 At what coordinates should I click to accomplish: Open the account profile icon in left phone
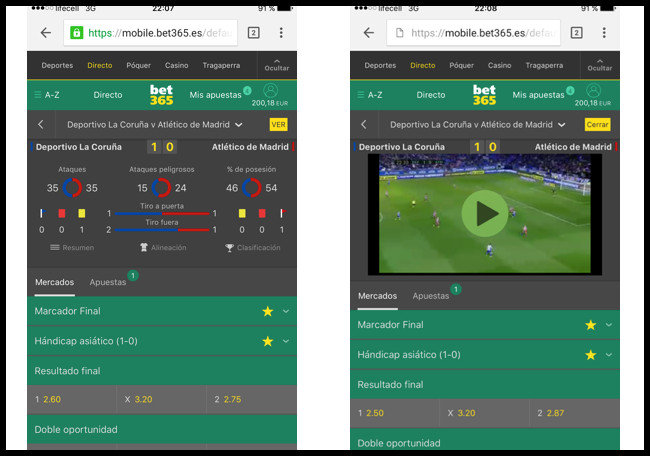(271, 90)
